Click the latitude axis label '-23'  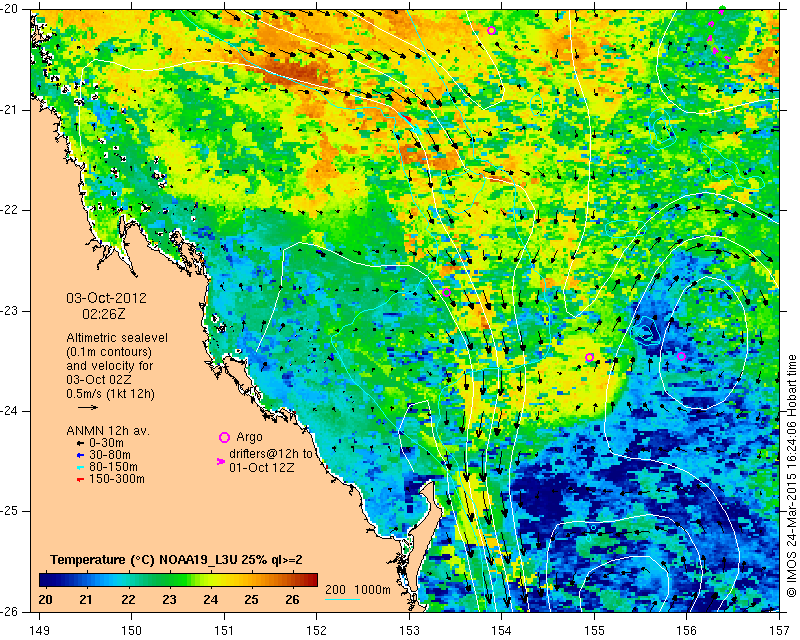9,311
